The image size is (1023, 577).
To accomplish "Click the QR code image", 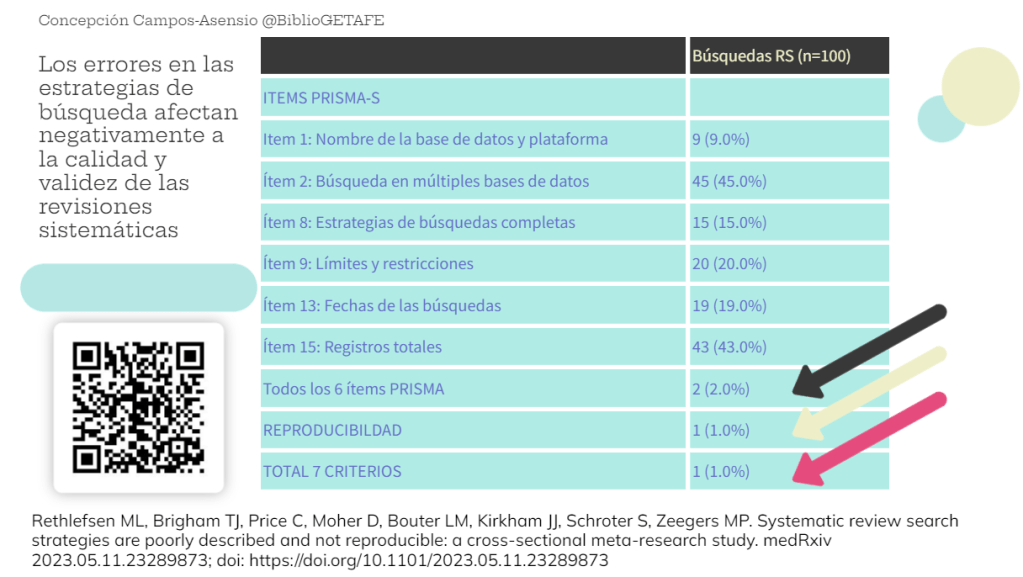I will pos(138,407).
